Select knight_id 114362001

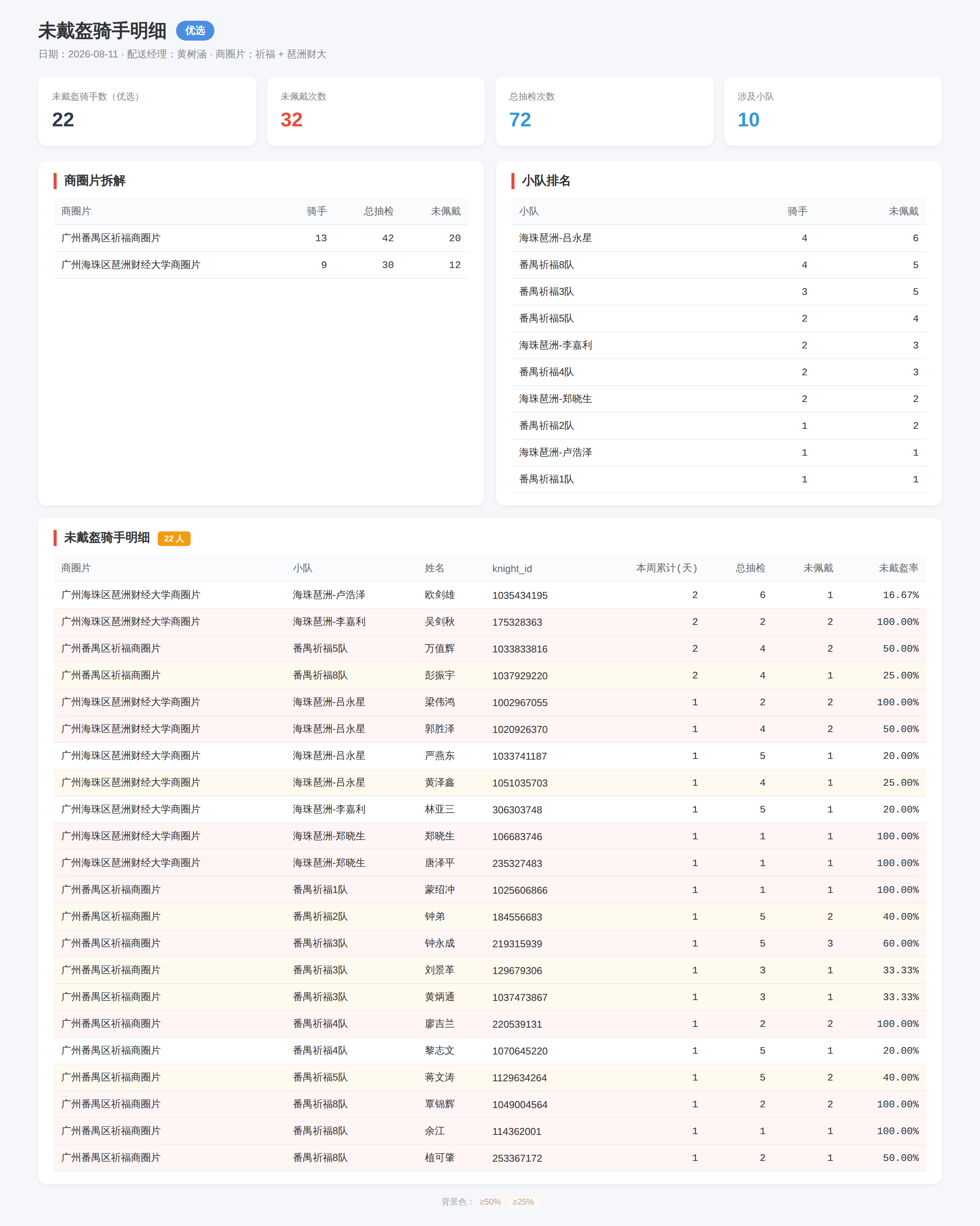click(517, 1131)
